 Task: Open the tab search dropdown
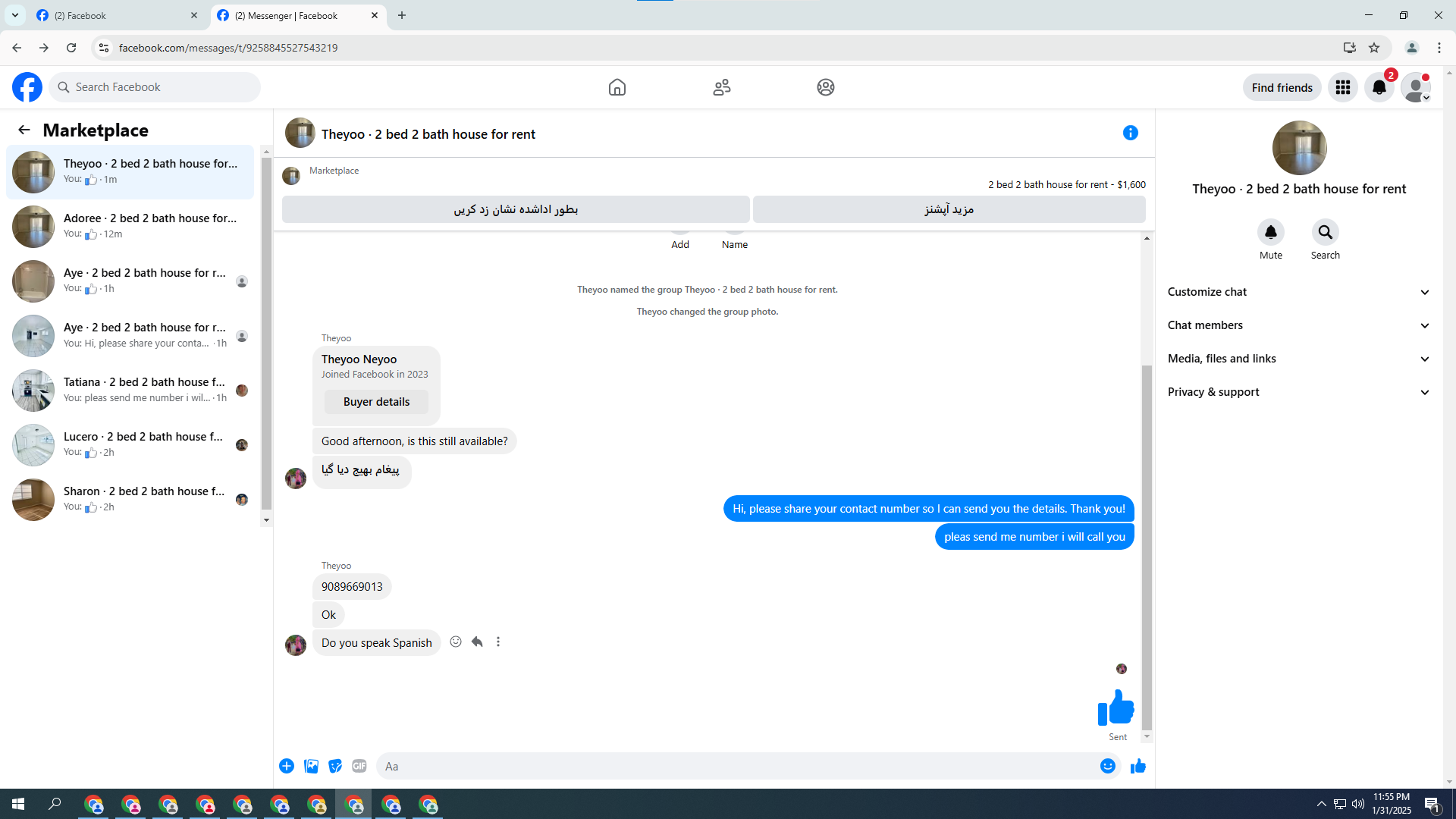14,15
